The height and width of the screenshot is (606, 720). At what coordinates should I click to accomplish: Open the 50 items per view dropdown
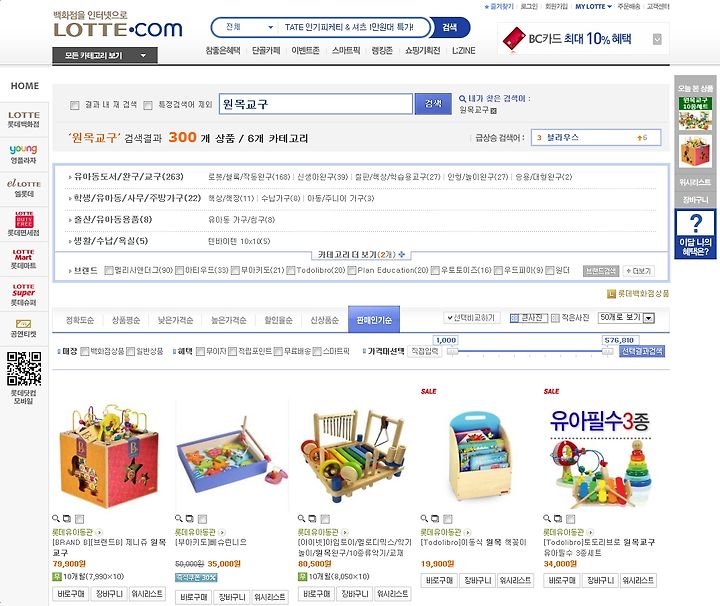click(x=626, y=318)
